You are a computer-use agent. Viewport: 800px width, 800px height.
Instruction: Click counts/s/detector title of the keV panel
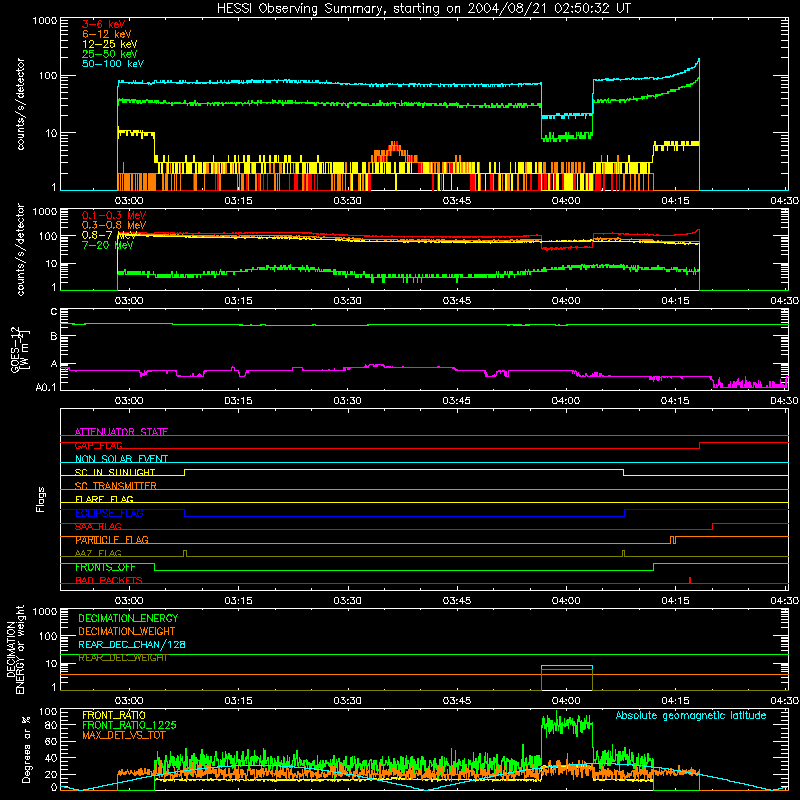coord(20,104)
